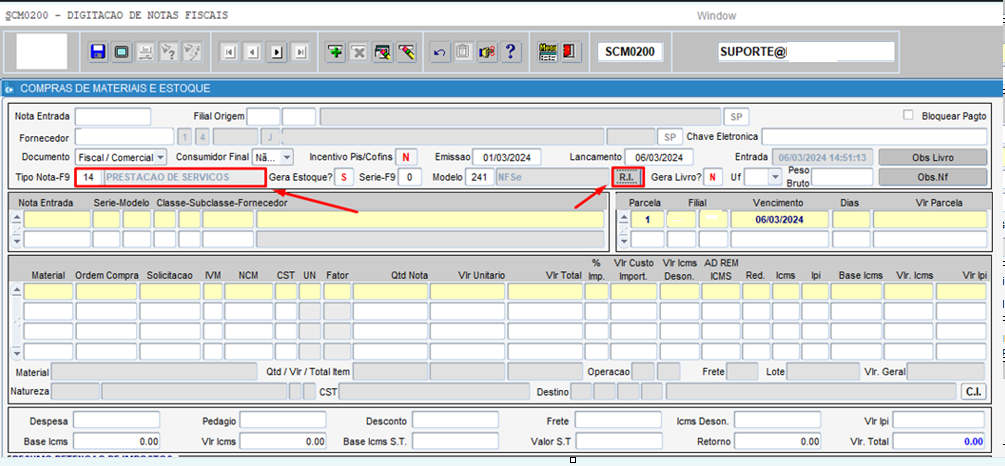Click the Icms Deson. totals input field
Viewport: 1005px width, 466px height.
tap(777, 420)
